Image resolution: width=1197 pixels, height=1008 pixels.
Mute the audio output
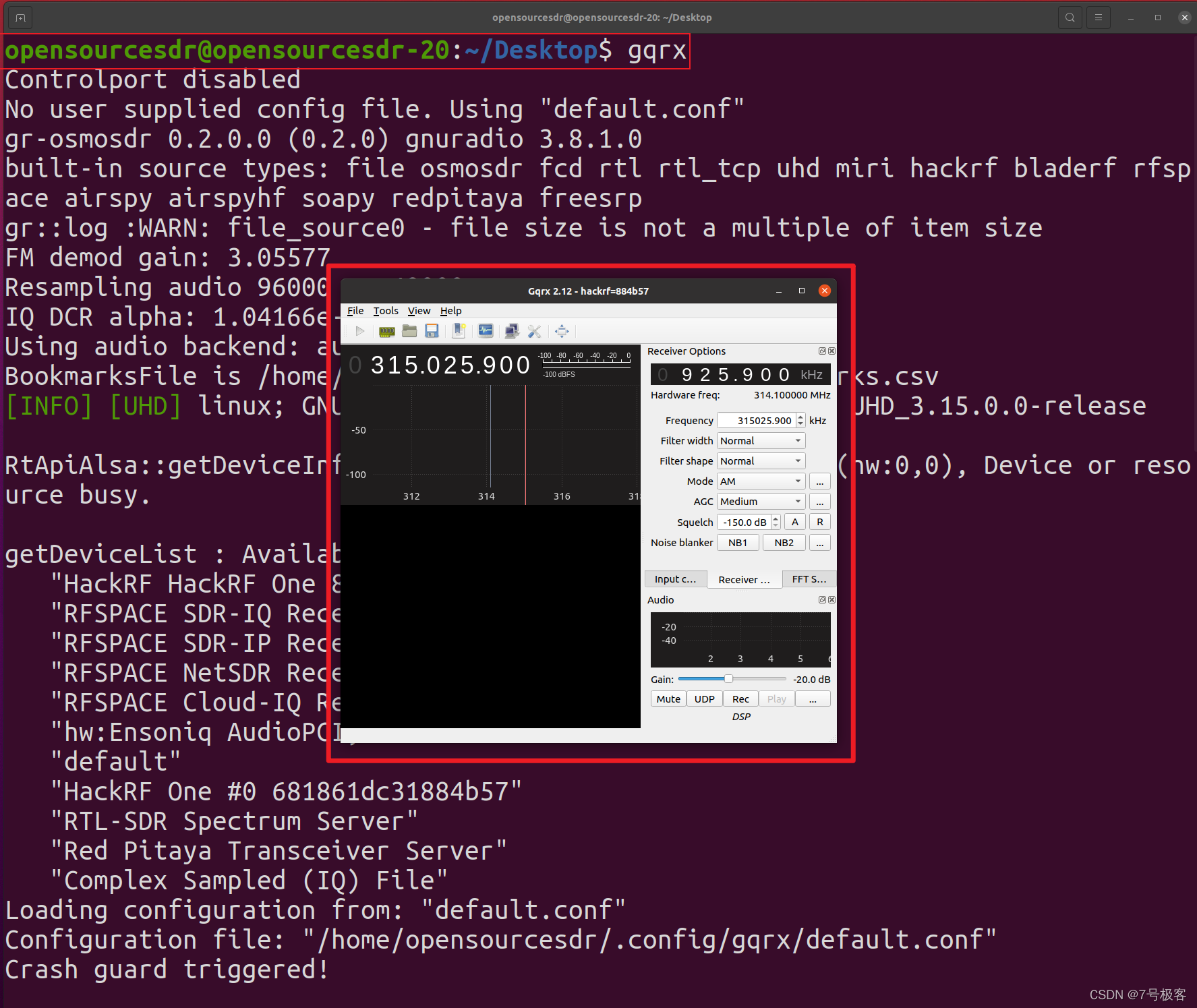click(x=668, y=699)
